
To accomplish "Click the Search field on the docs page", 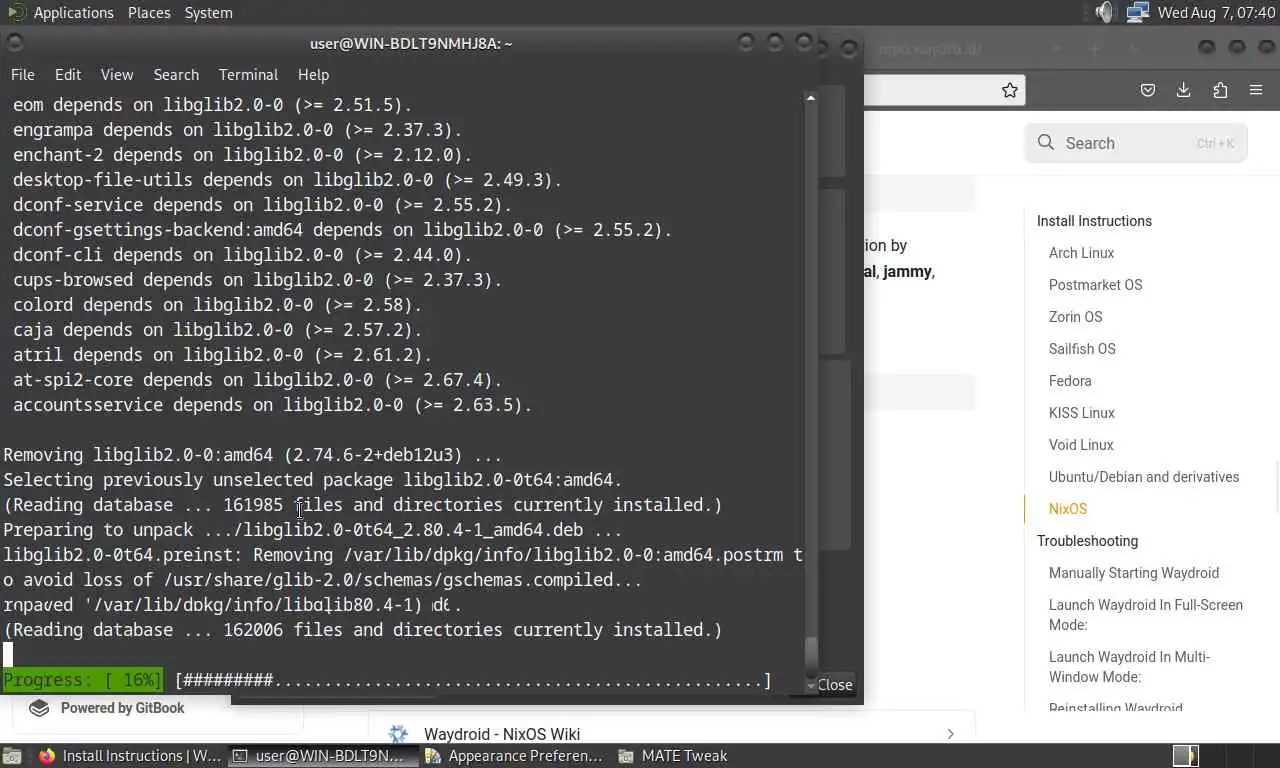I will tap(1136, 143).
